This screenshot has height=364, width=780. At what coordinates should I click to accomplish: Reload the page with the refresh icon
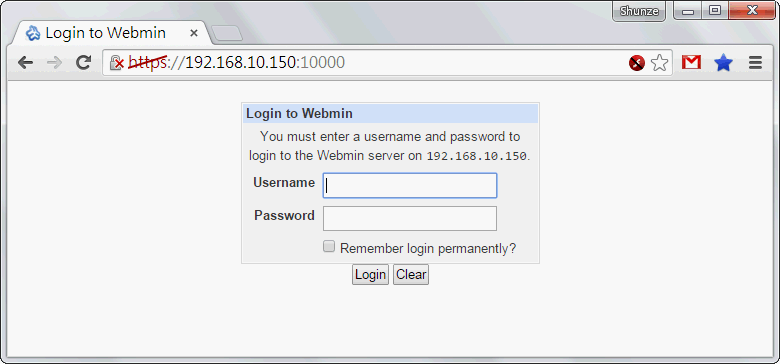tap(83, 62)
